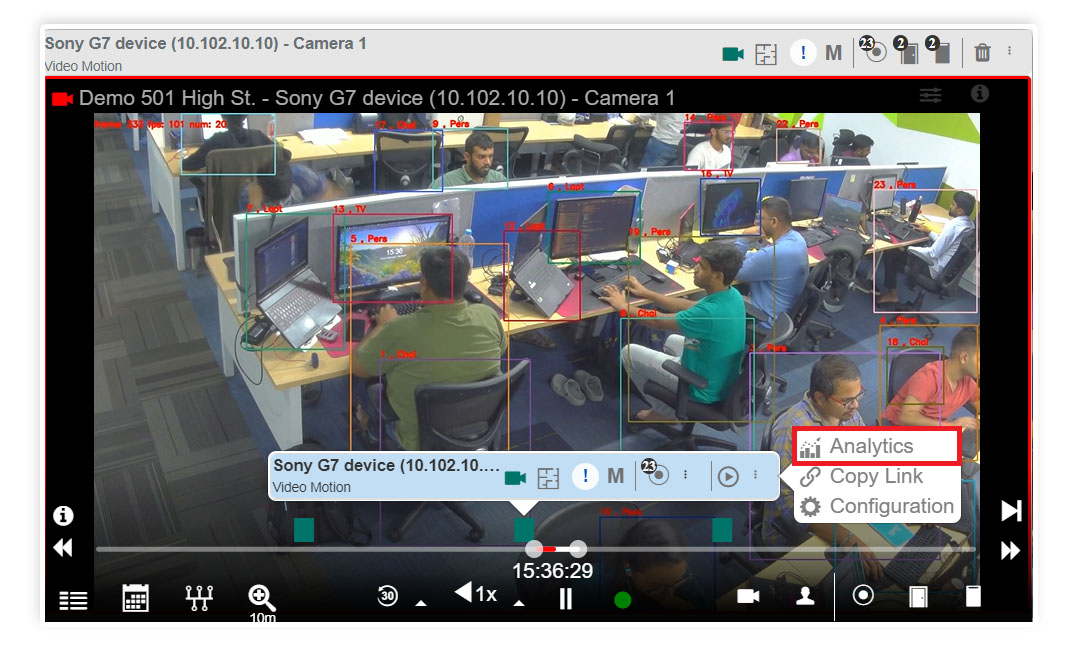Click the record icon with badge 23 in top header
Image resolution: width=1084 pixels, height=652 pixels.
(x=875, y=53)
